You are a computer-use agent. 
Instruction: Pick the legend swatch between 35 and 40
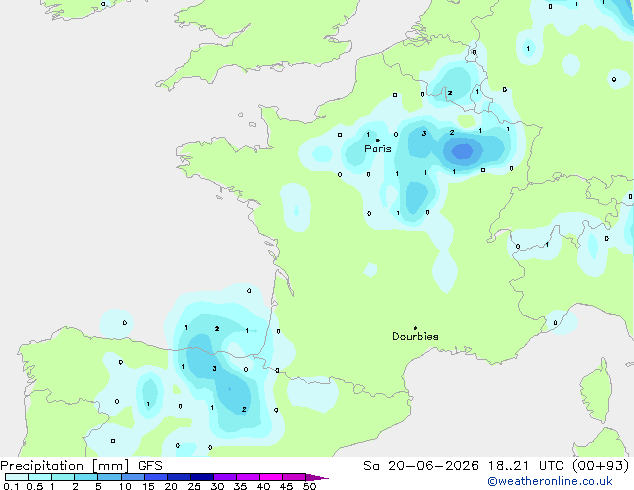point(247,477)
